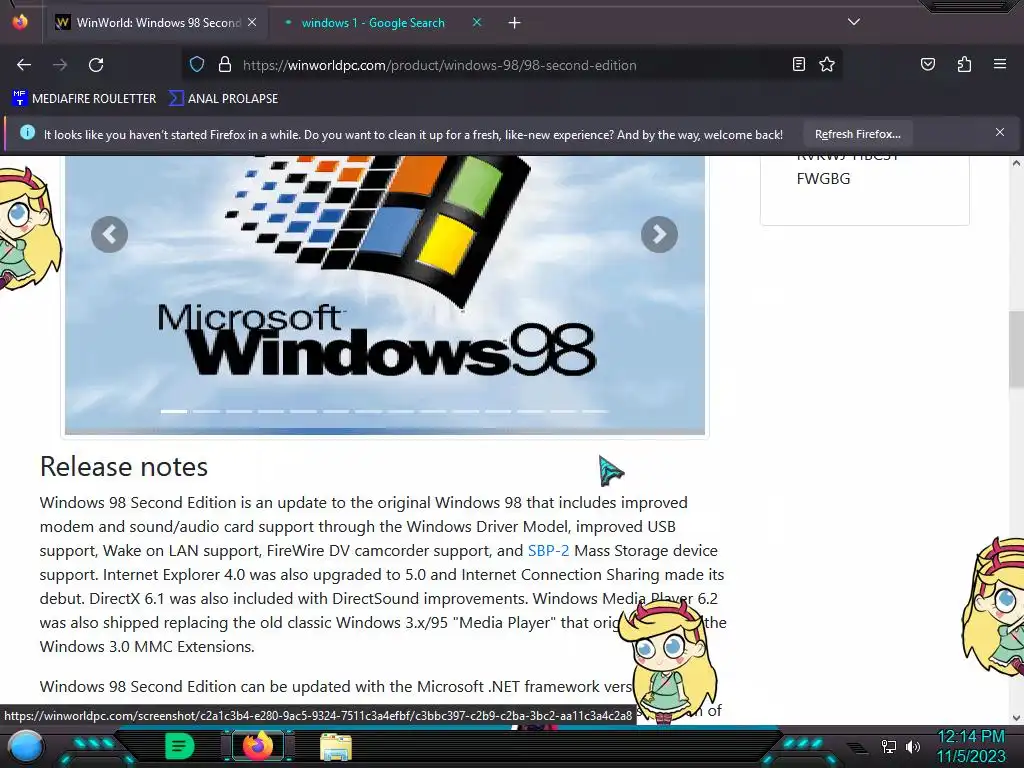
Task: Open the tracking protection shield
Action: click(197, 65)
